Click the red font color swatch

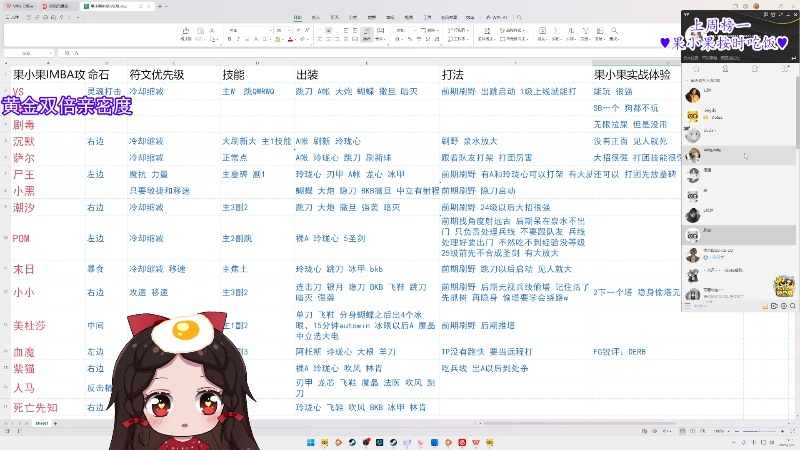point(290,39)
